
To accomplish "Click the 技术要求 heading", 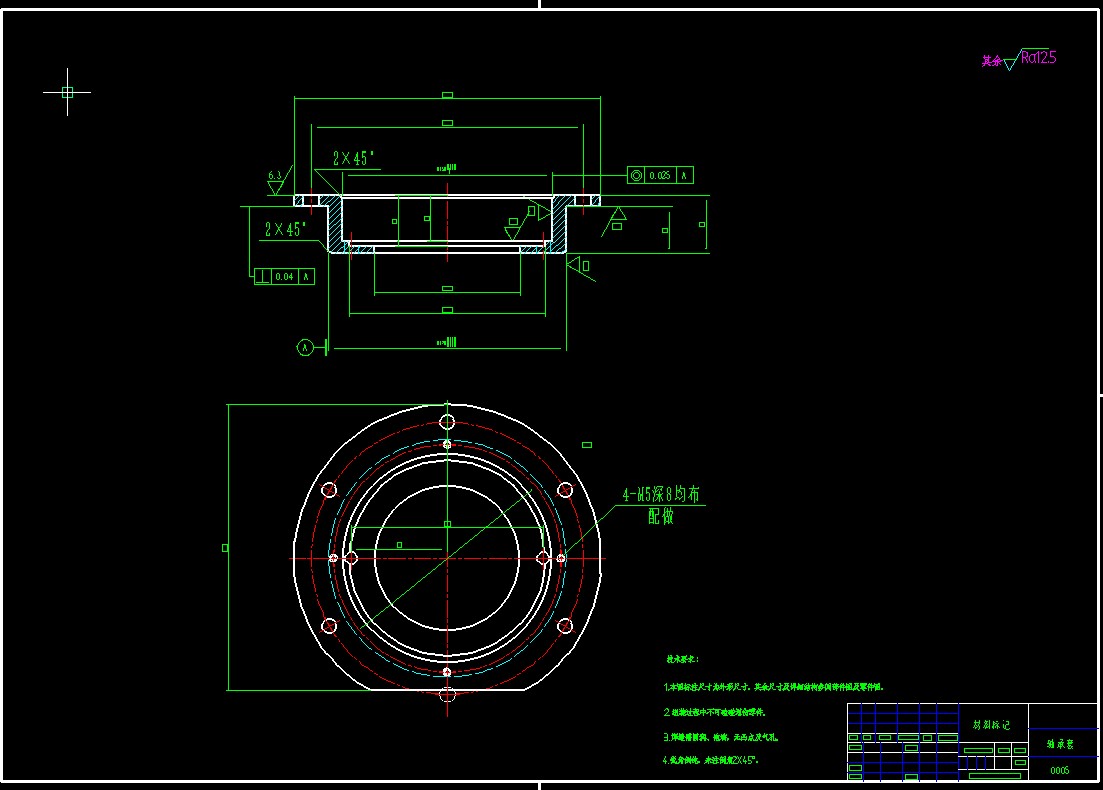I will pos(682,660).
